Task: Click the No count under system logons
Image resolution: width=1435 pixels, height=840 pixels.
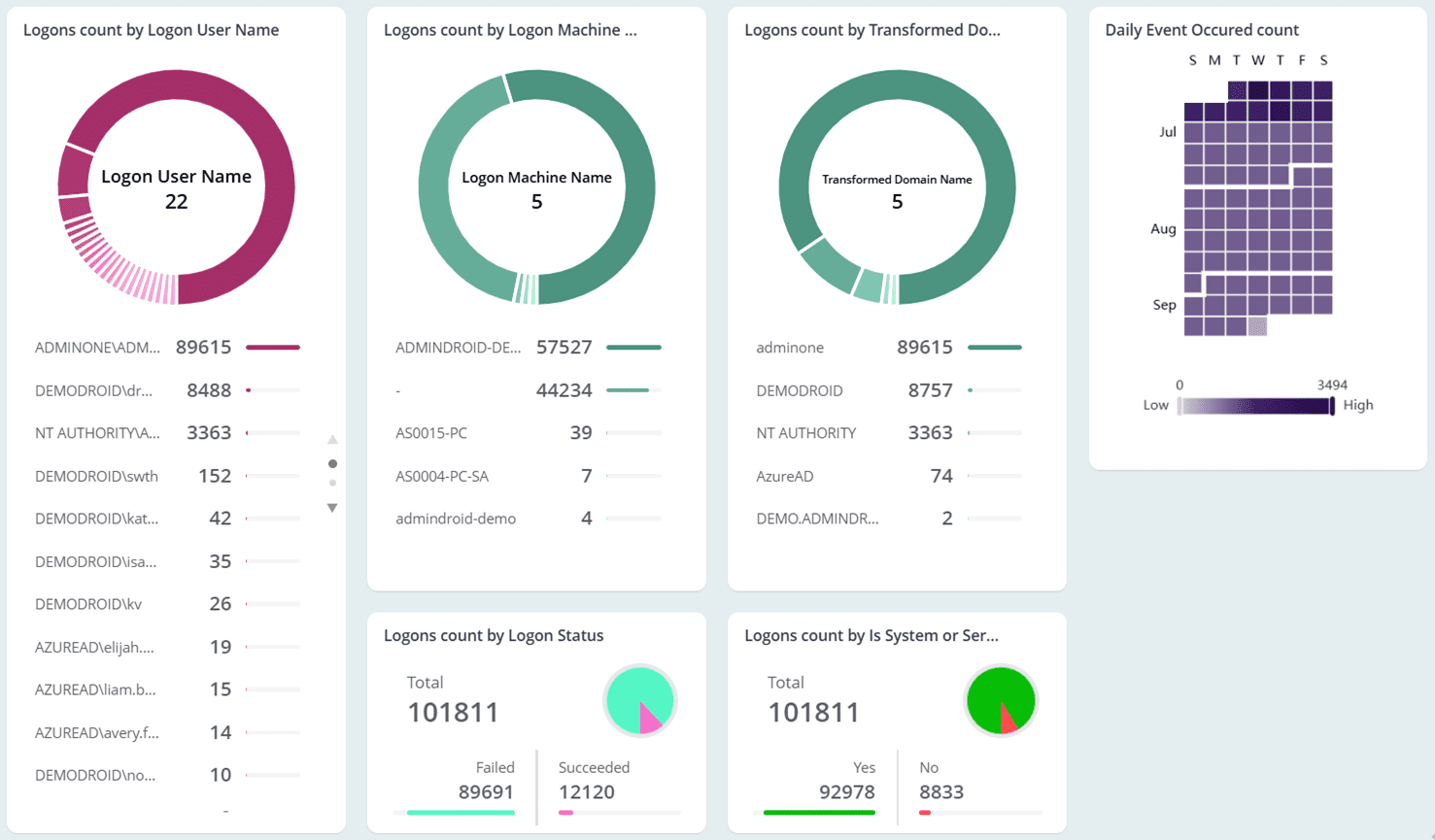Action: (940, 791)
